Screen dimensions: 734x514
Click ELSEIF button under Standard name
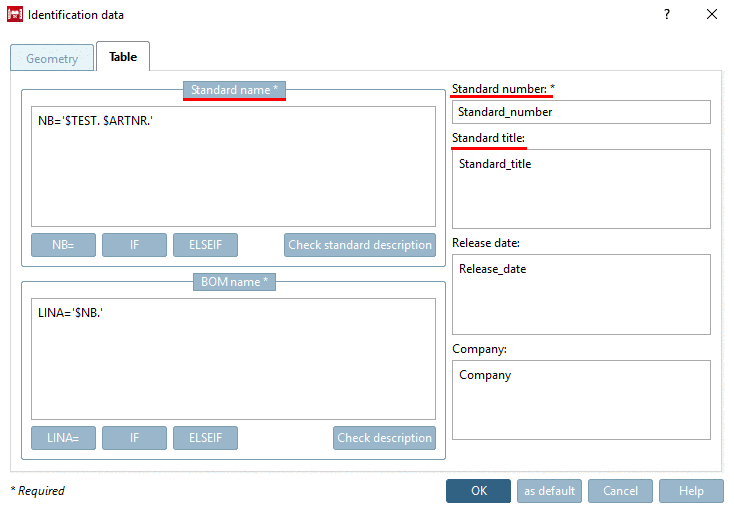[x=205, y=245]
